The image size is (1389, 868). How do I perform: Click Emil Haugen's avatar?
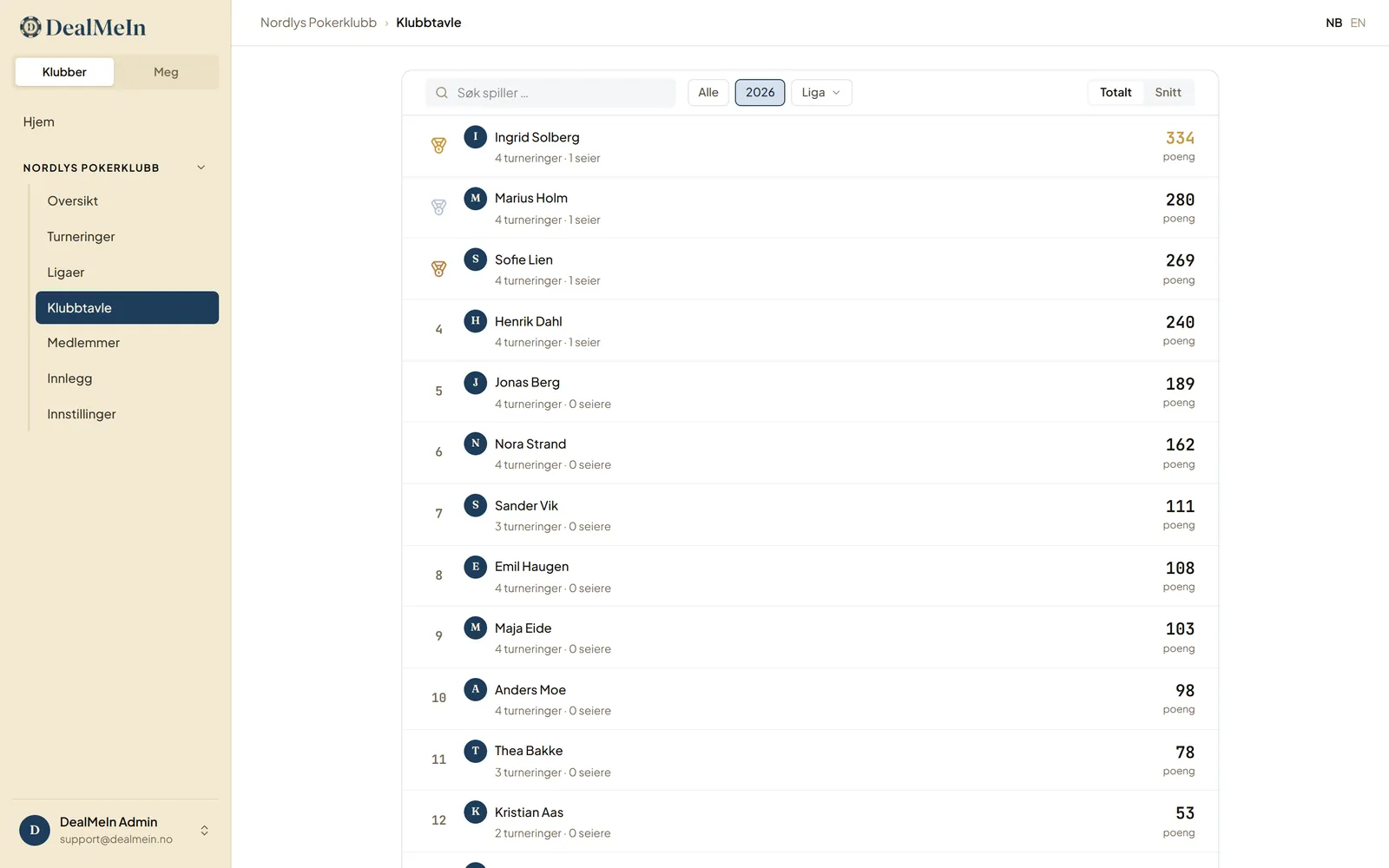coord(475,566)
